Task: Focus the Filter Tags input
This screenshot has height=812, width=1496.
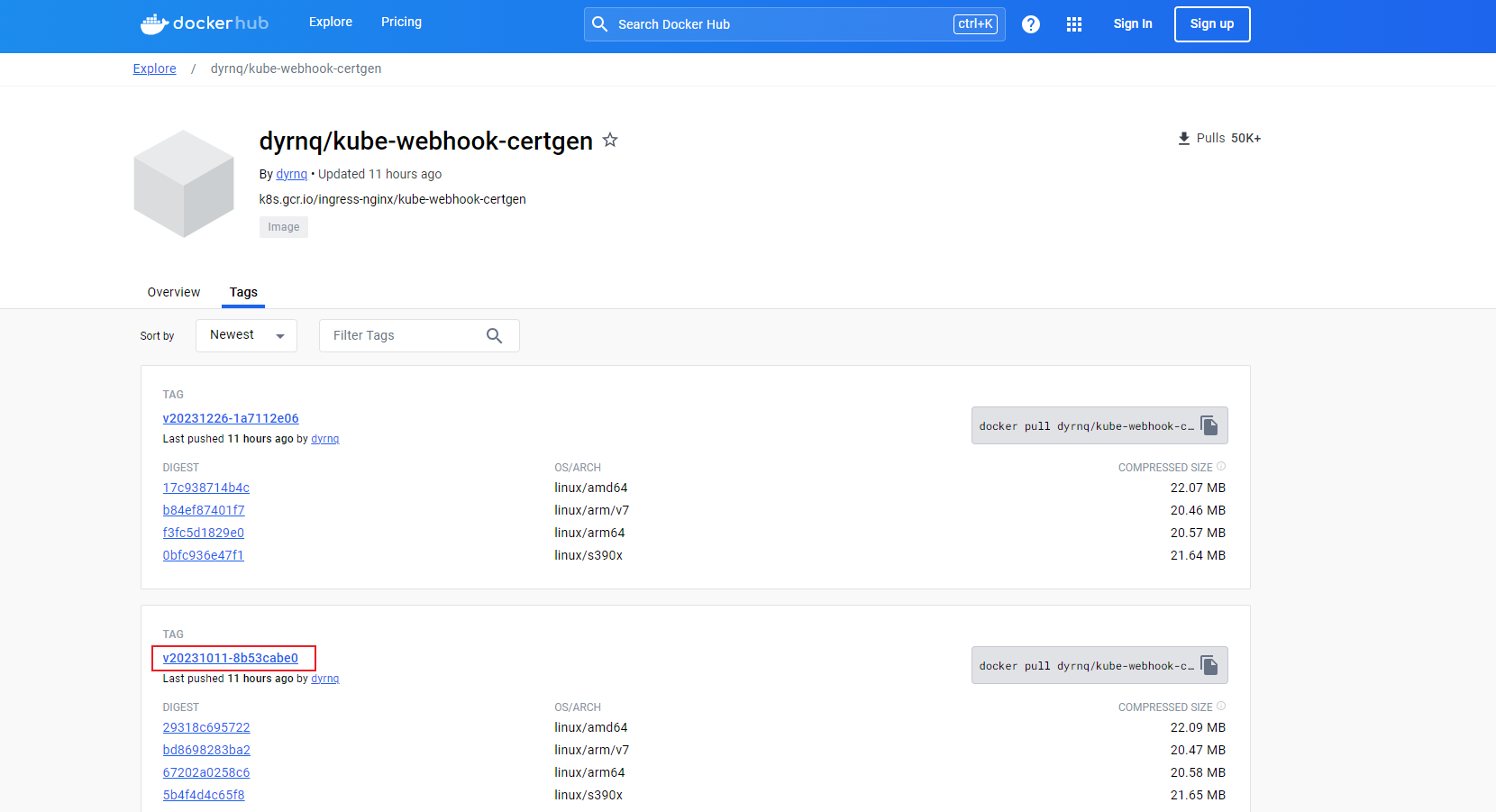Action: coord(419,335)
